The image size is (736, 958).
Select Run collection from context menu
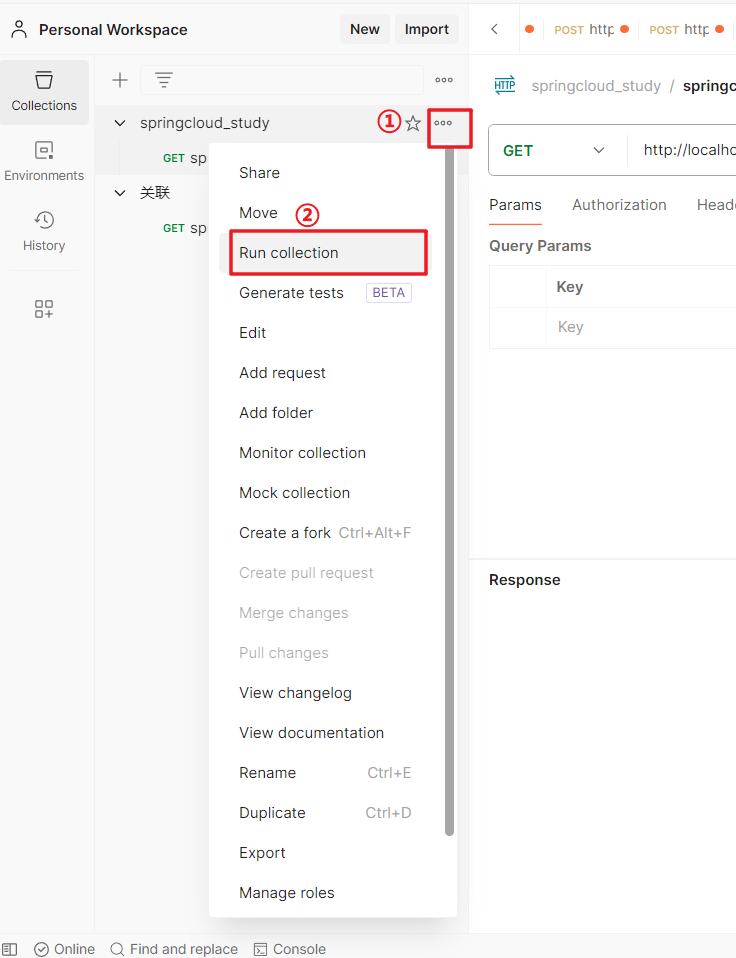tap(289, 253)
